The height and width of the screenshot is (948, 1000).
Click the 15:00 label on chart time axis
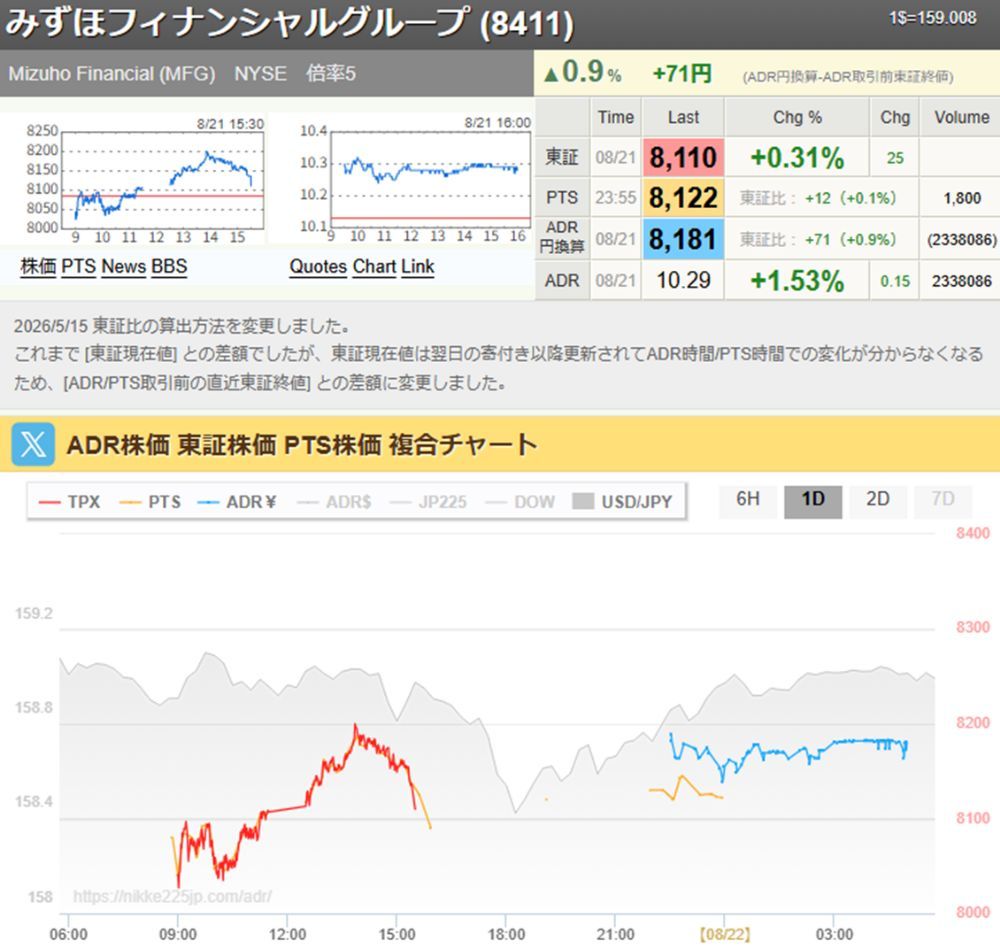coord(397,934)
